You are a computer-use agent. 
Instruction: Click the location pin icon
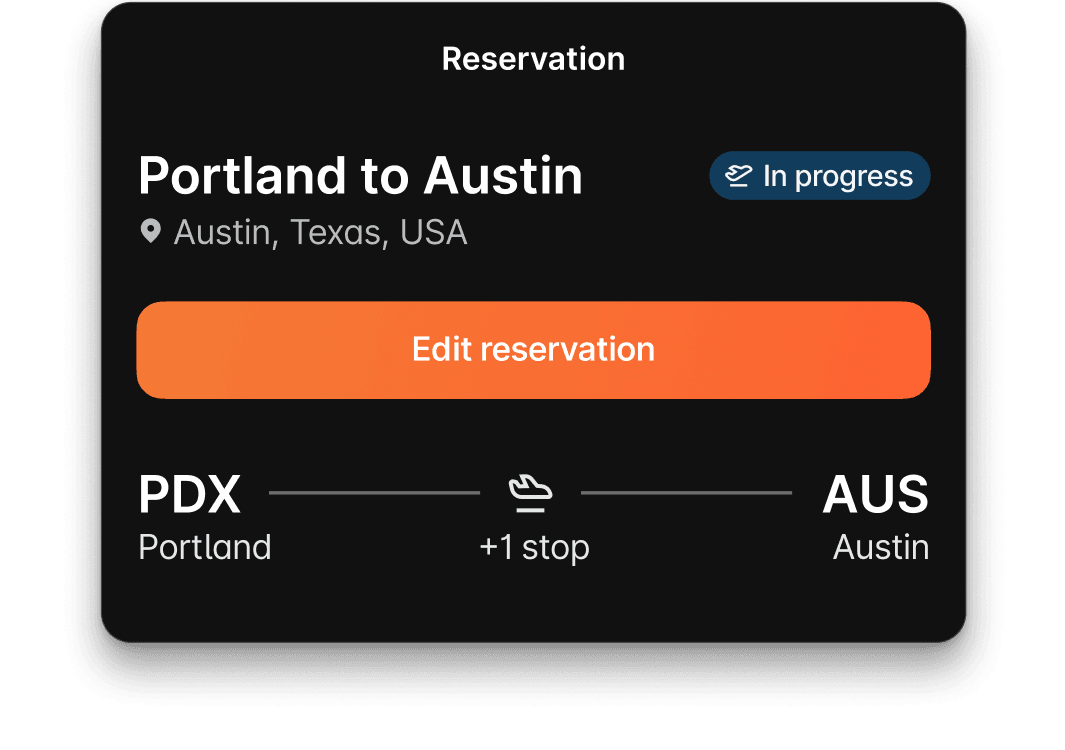[150, 232]
